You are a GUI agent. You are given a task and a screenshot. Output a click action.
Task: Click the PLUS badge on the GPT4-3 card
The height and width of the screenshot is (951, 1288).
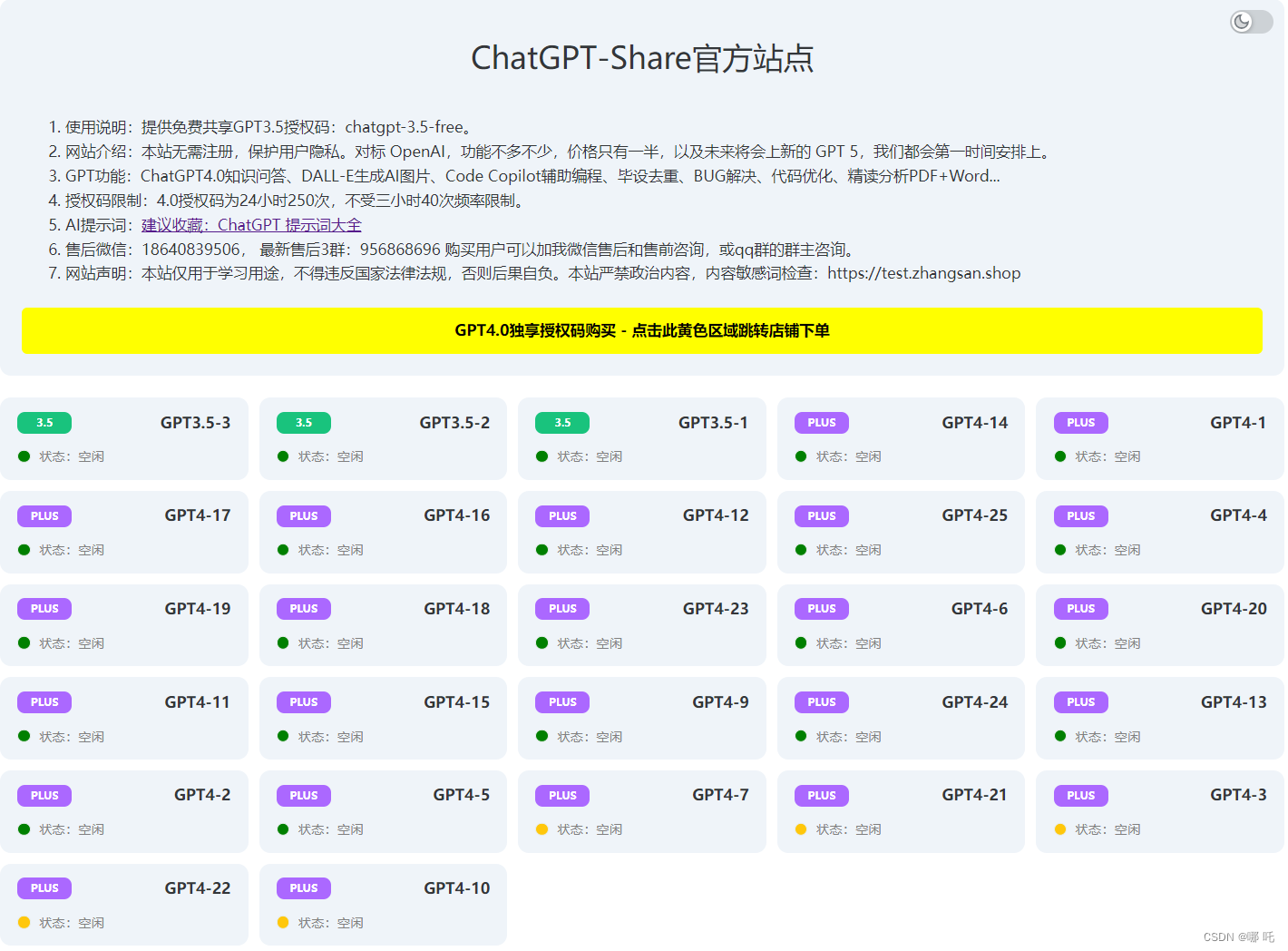tap(1081, 796)
